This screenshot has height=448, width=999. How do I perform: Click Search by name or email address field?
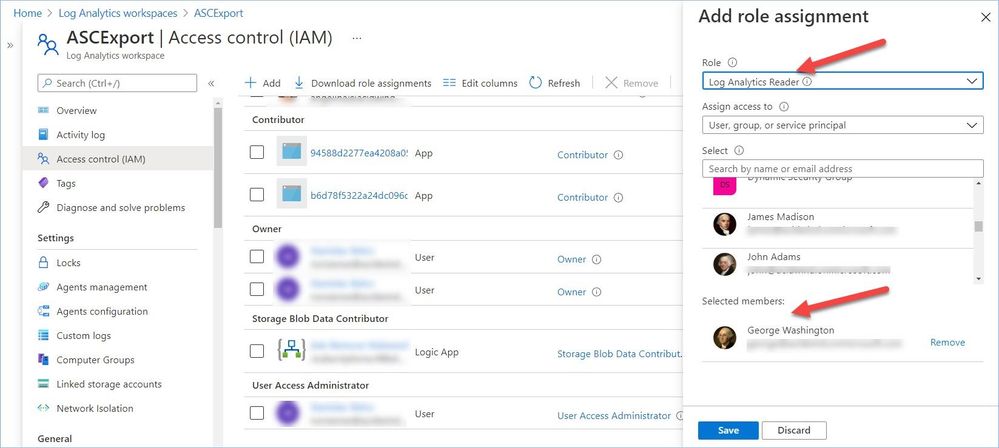point(842,168)
